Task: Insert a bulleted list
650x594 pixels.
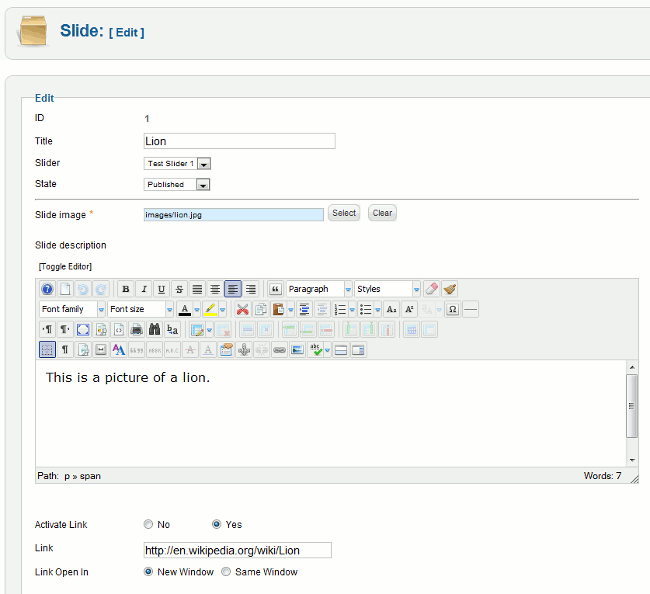Action: tap(366, 309)
